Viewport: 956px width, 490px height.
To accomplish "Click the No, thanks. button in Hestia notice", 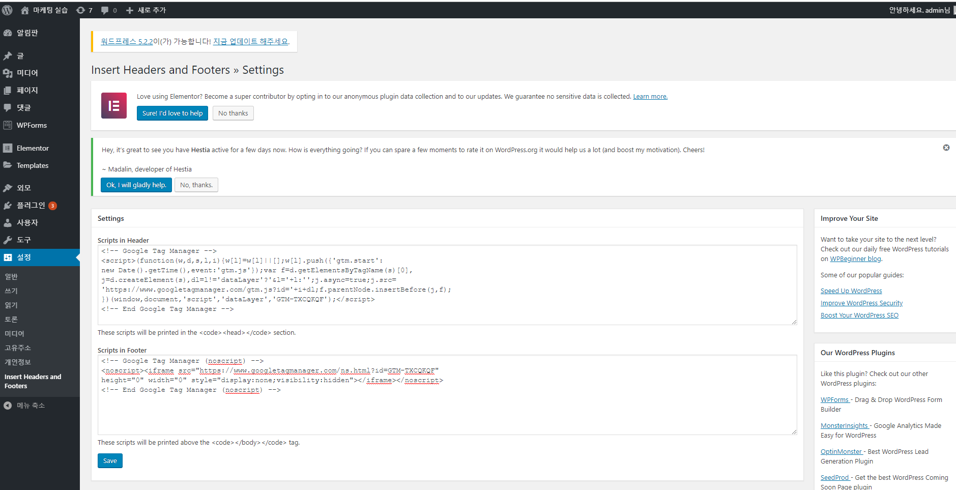I will (196, 185).
